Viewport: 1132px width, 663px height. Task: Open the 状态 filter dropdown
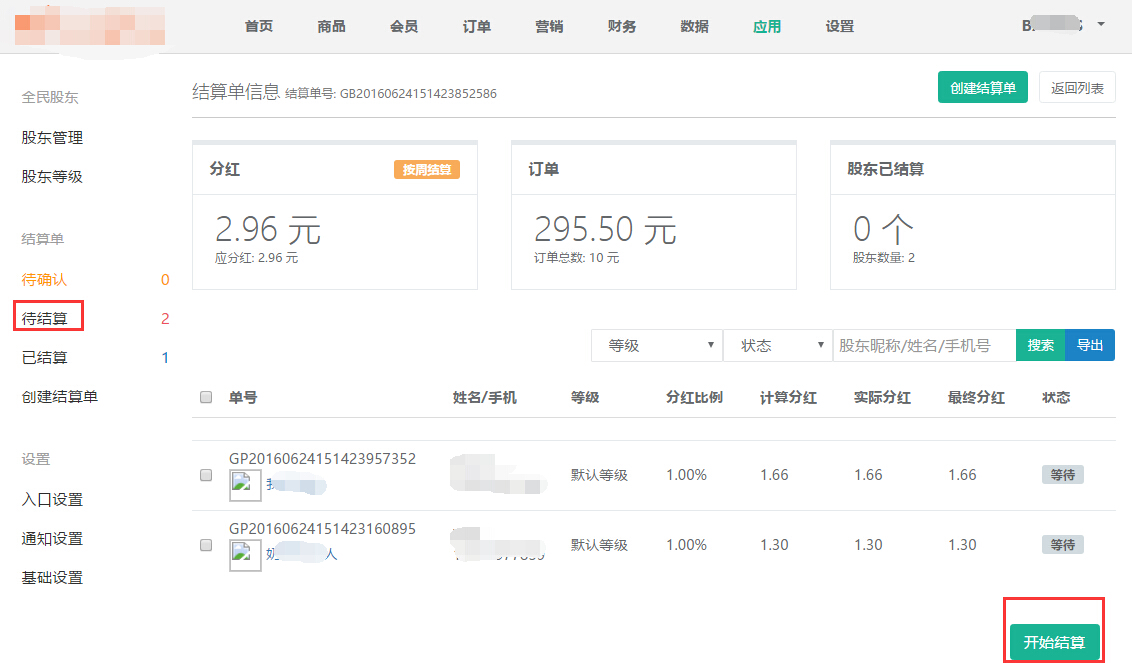coord(777,345)
